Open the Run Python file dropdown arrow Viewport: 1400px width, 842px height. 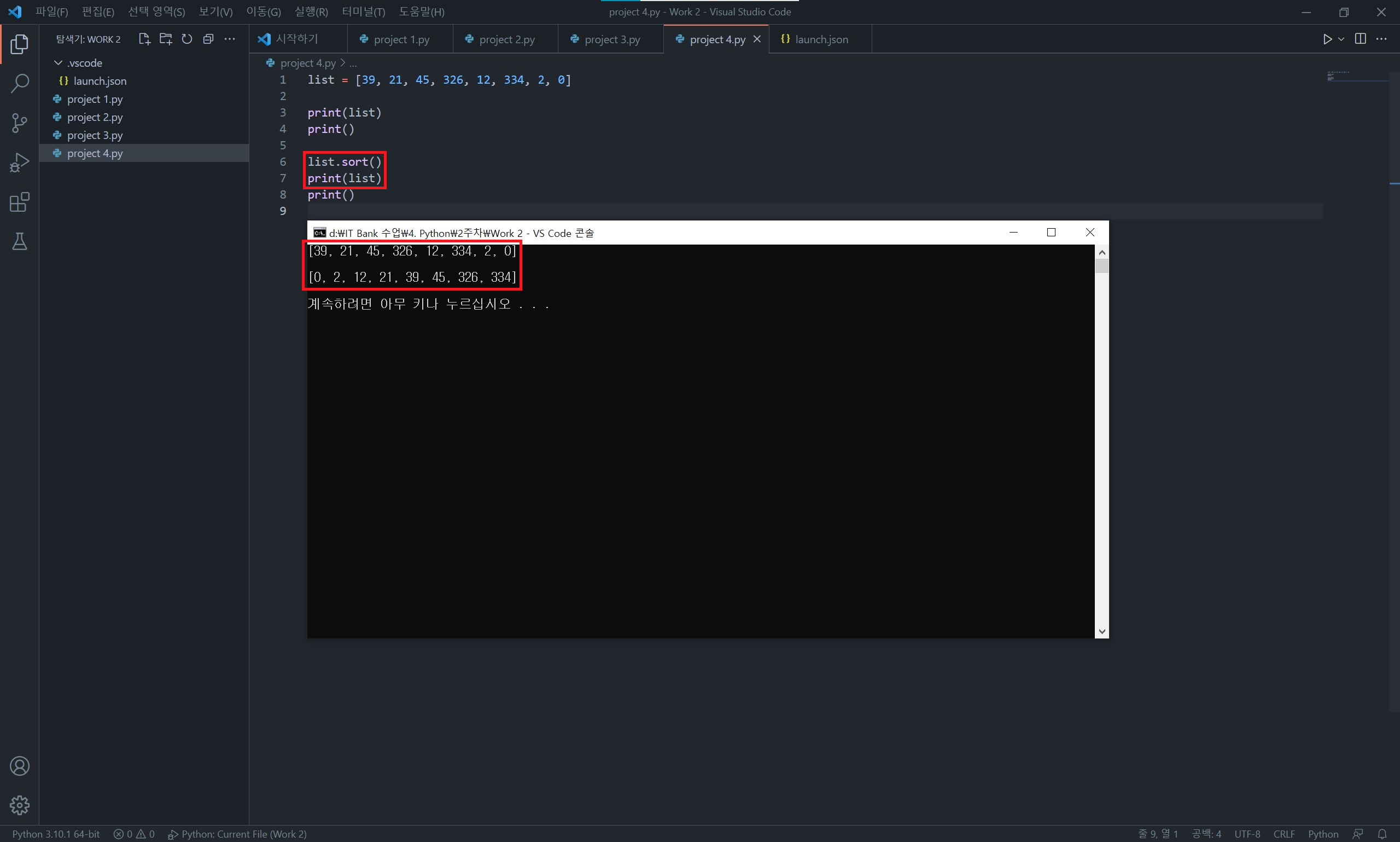[x=1341, y=39]
